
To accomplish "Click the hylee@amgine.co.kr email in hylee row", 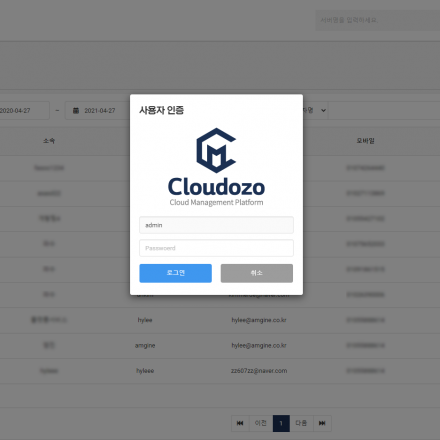I will coord(259,320).
